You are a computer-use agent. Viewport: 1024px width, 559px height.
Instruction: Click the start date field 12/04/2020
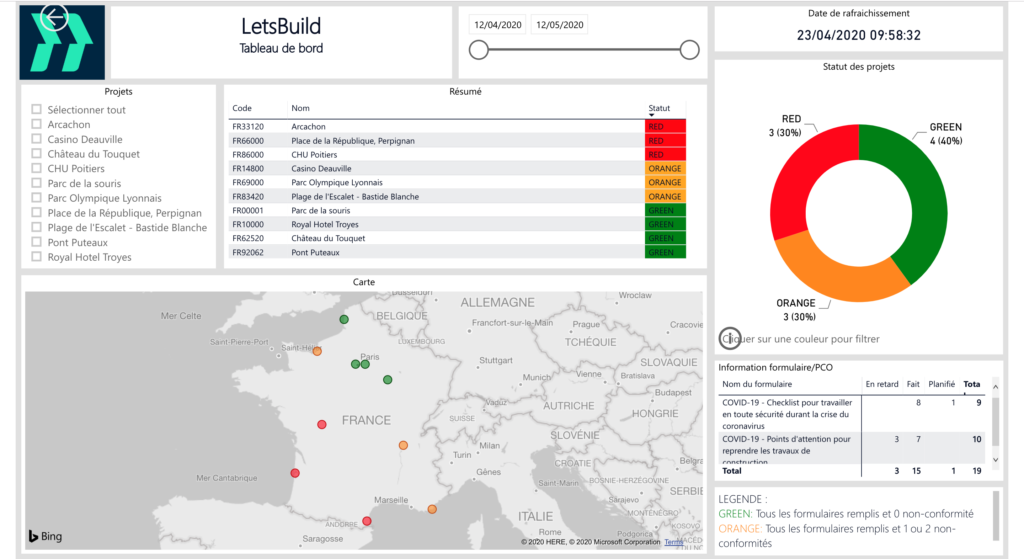pyautogui.click(x=497, y=25)
